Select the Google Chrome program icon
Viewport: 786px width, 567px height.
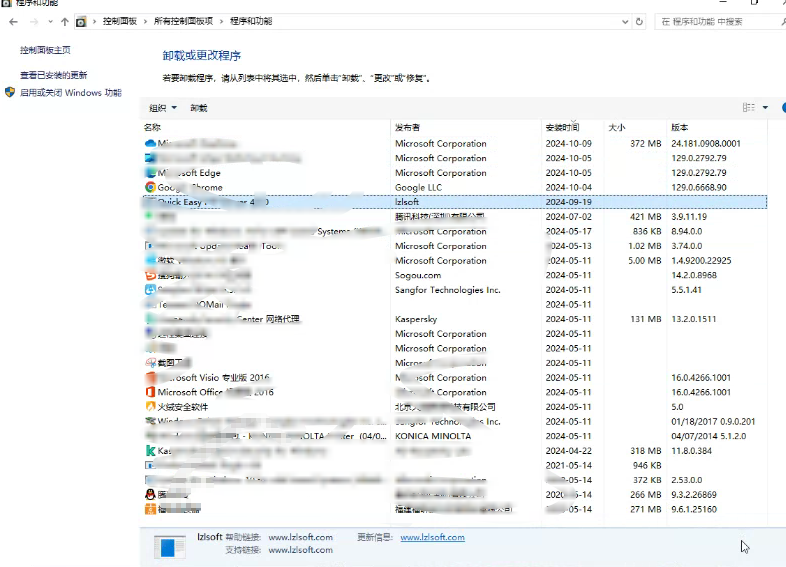150,187
